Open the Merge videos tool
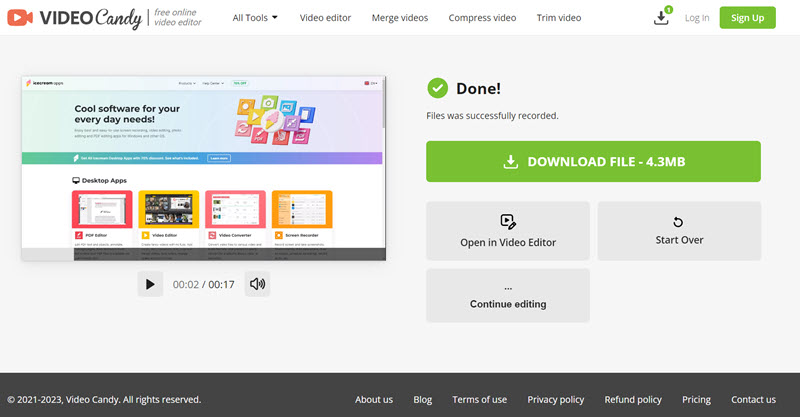This screenshot has height=417, width=800. pyautogui.click(x=399, y=18)
